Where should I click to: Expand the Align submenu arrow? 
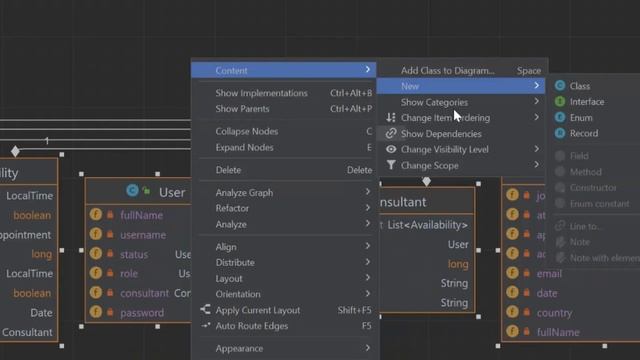click(368, 246)
